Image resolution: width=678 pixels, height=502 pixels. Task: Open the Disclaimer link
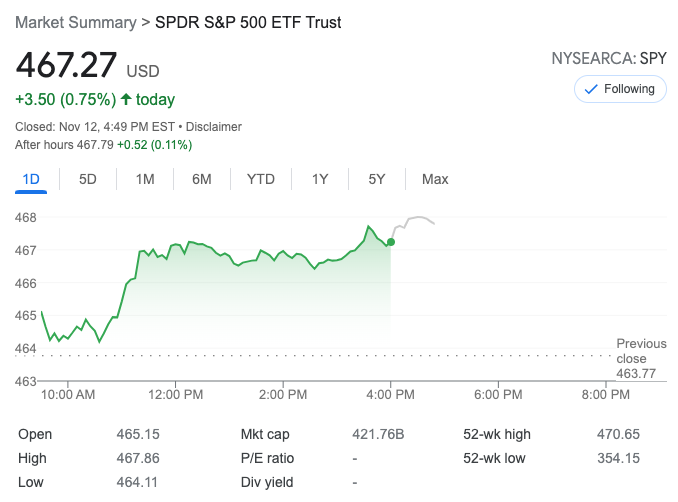[x=215, y=127]
